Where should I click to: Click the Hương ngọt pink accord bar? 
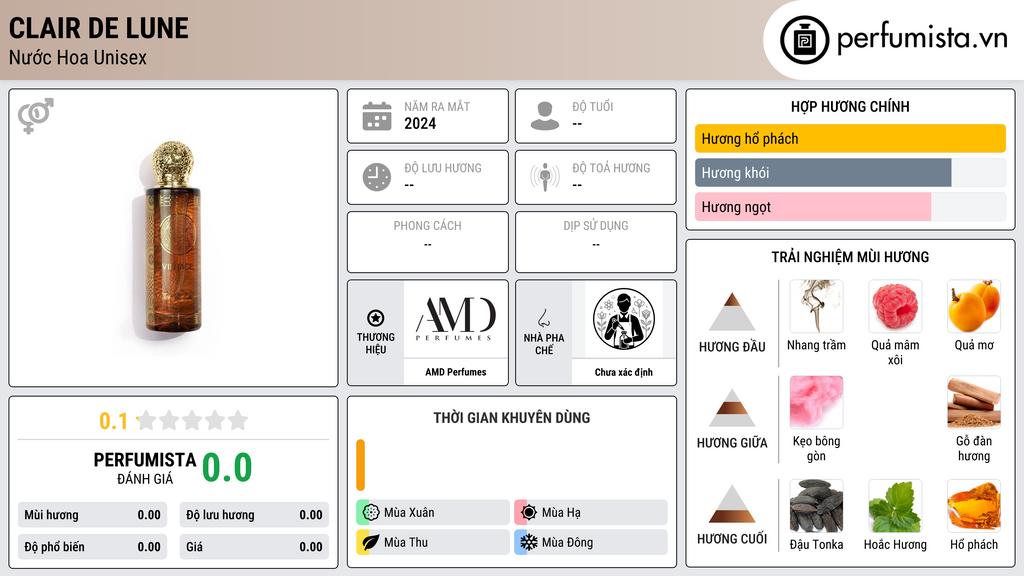coord(813,207)
